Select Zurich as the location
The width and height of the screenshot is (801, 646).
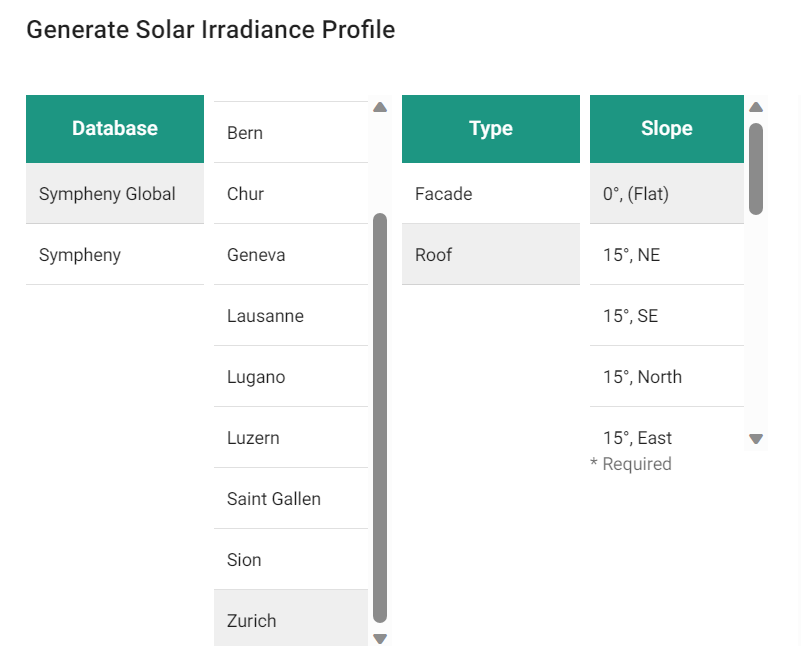[290, 621]
